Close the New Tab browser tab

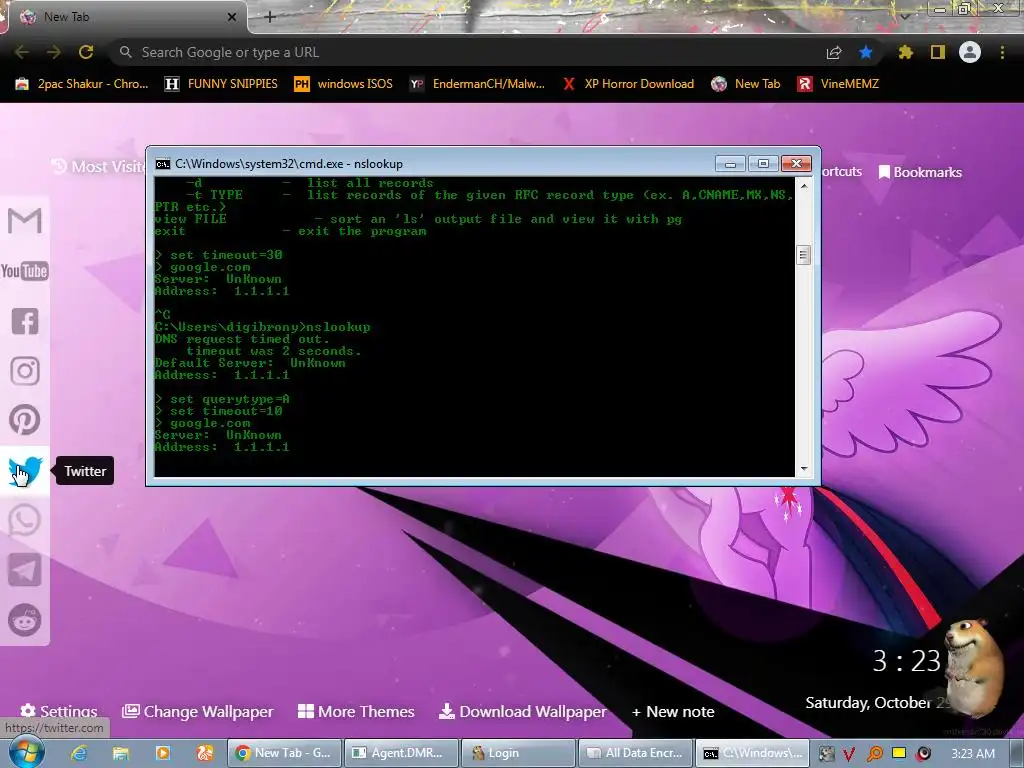pyautogui.click(x=232, y=17)
